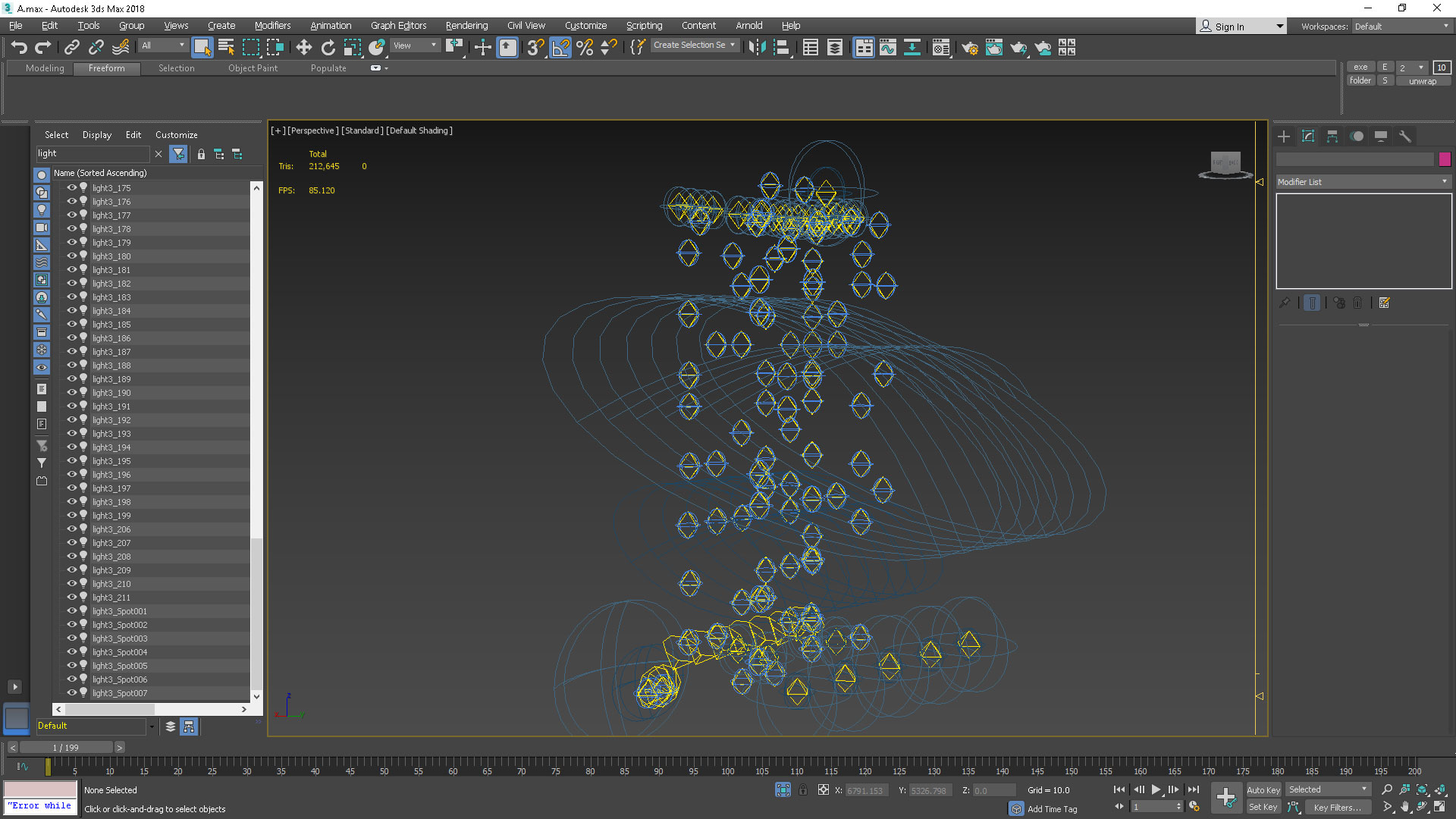Select the Rotate transform tool
The width and height of the screenshot is (1456, 819).
(328, 48)
